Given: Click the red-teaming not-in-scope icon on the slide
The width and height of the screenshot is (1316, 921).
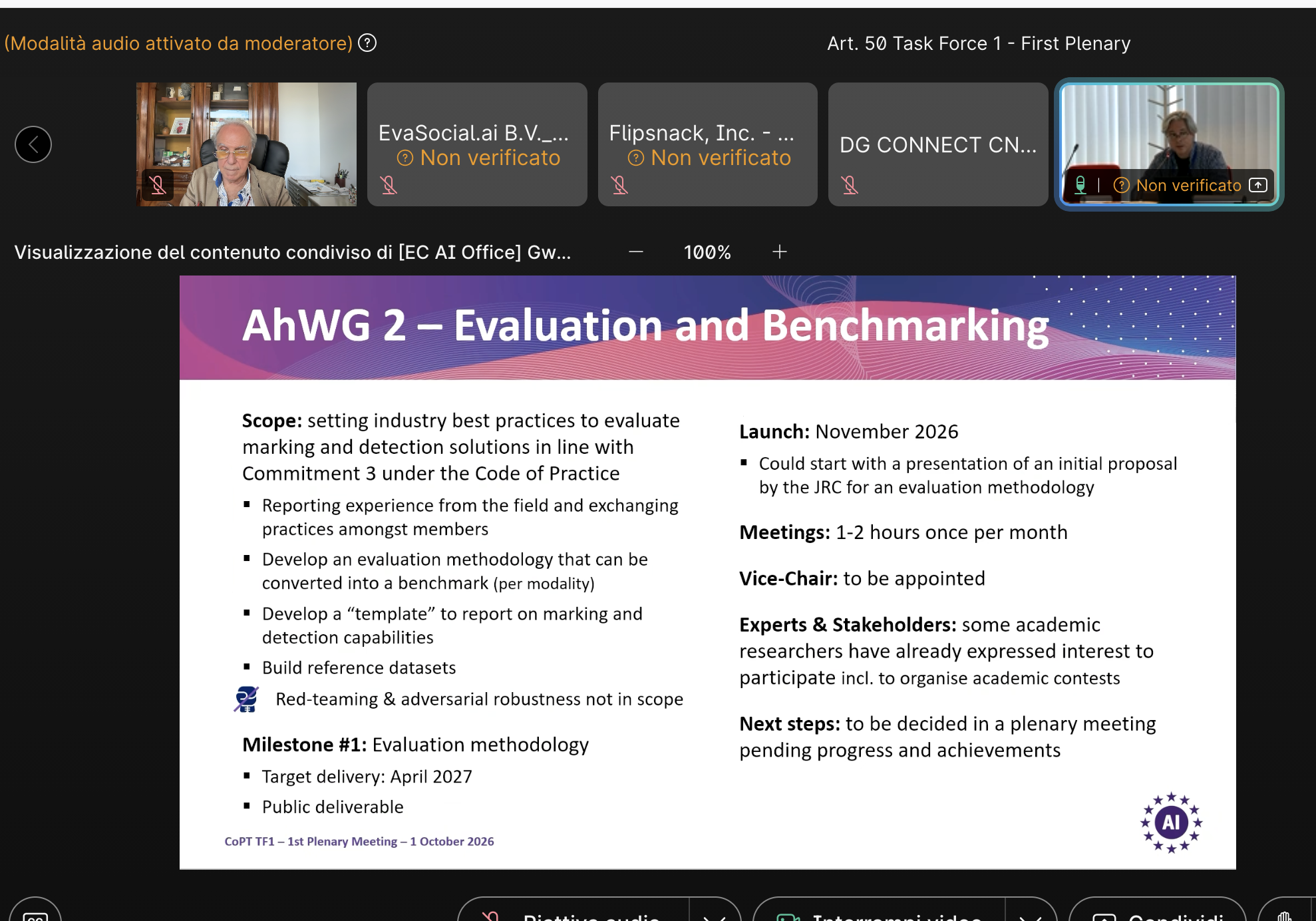Looking at the screenshot, I should click(246, 699).
